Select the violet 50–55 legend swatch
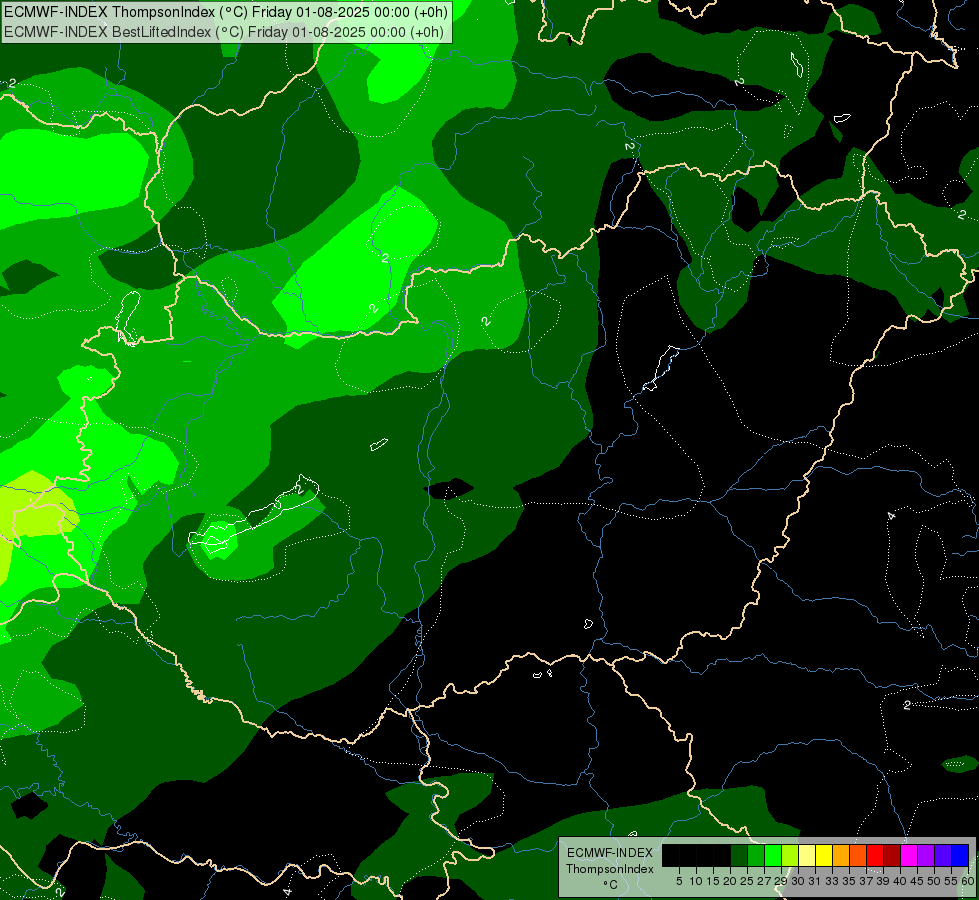This screenshot has width=979, height=900. pos(943,855)
